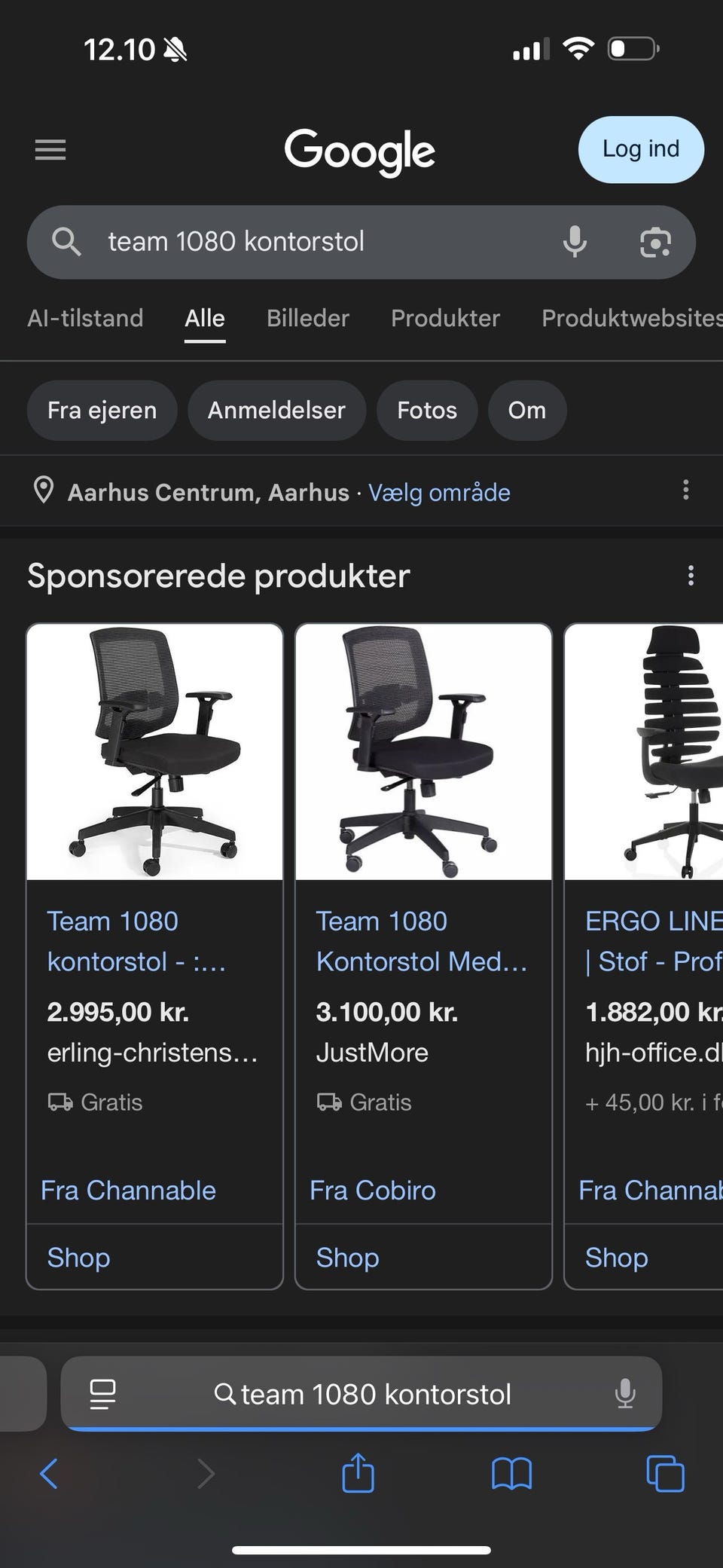Tap the JustMore chair product image
Screen dimensions: 723x1568
coord(423,752)
